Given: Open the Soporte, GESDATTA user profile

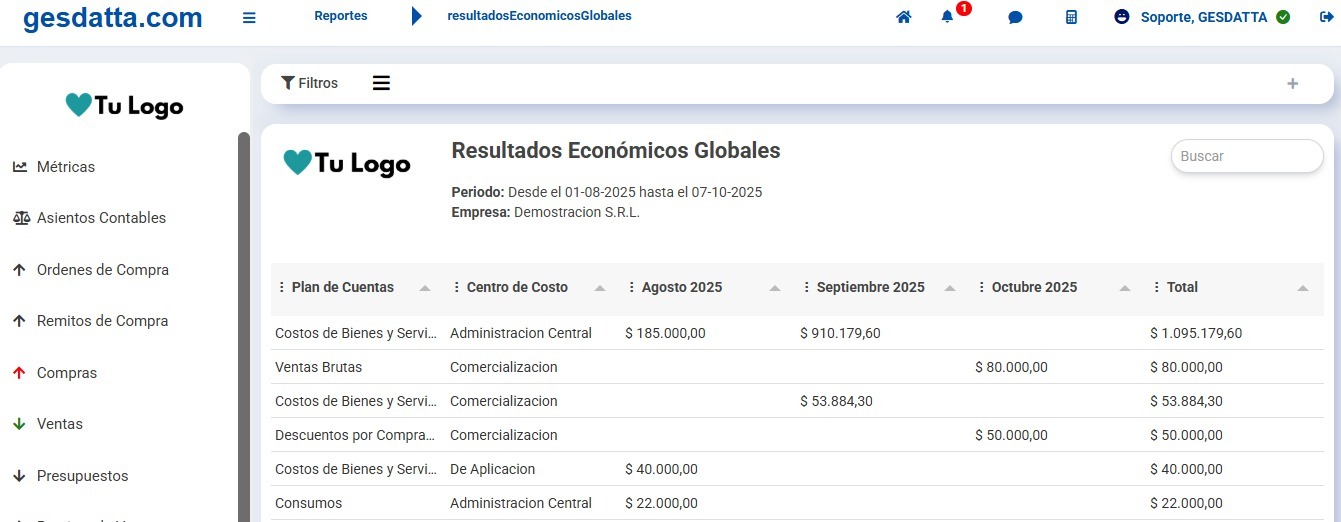Looking at the screenshot, I should click(x=1202, y=17).
